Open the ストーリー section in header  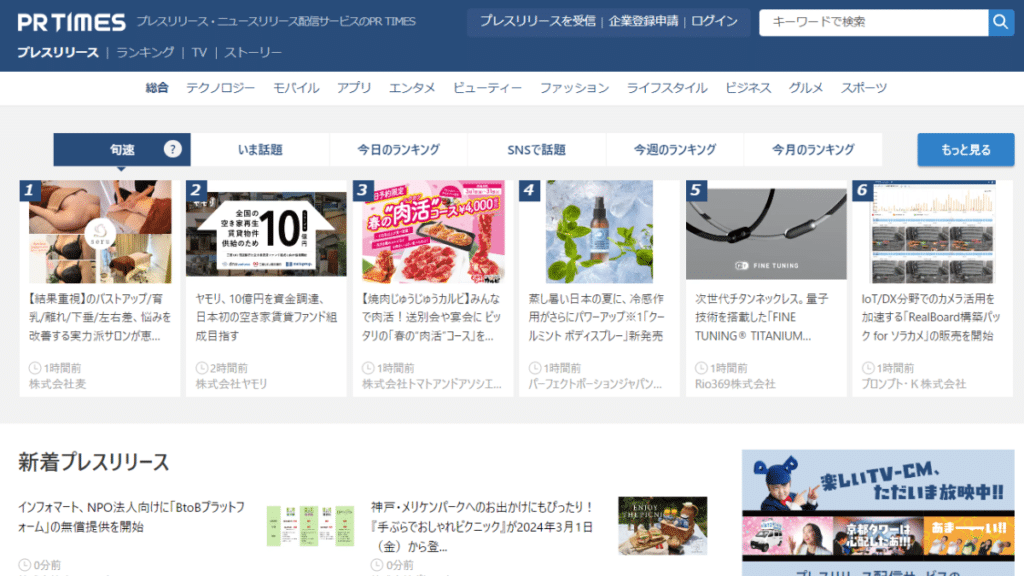tap(253, 52)
